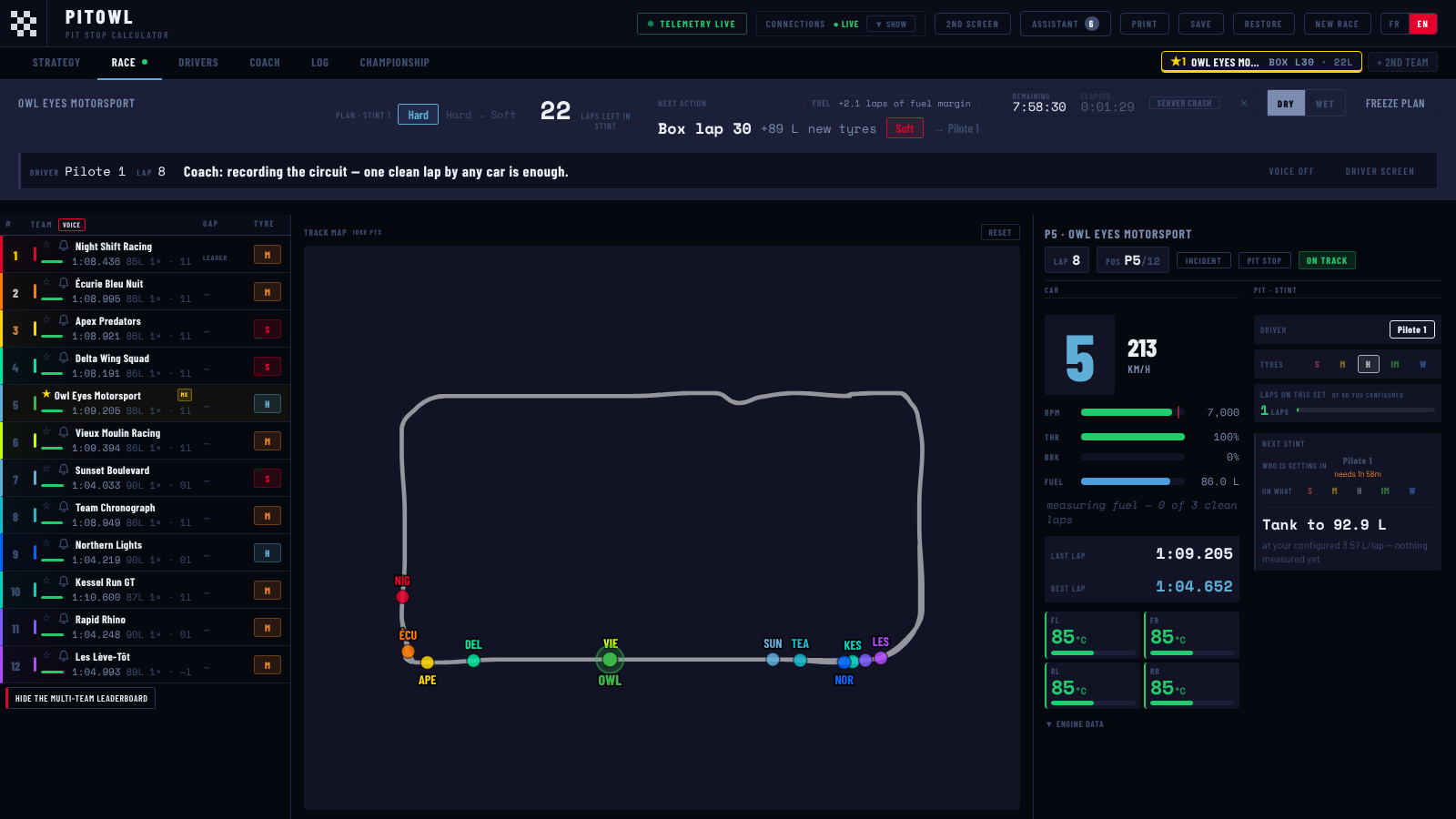Image resolution: width=1456 pixels, height=819 pixels.
Task: Star the Delta Wing Squad team
Action: [47, 358]
